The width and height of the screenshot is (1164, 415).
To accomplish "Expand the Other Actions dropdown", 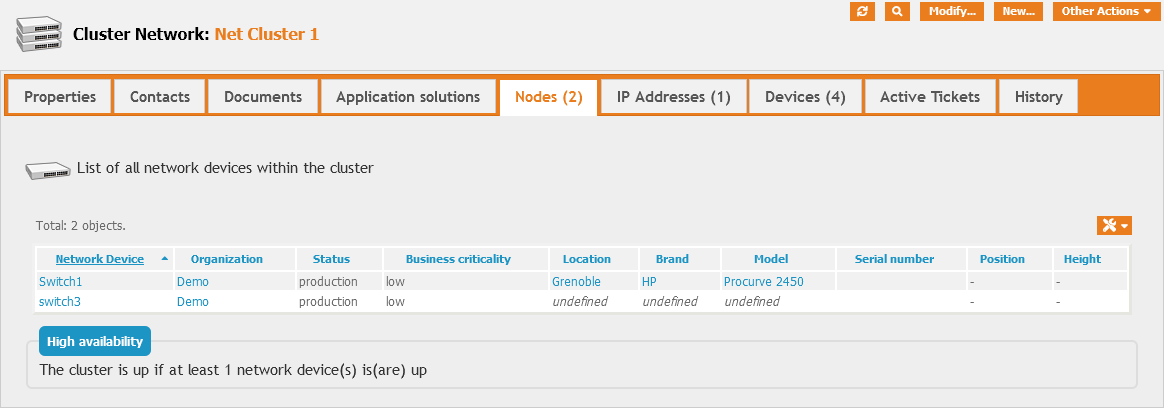I will click(1106, 11).
